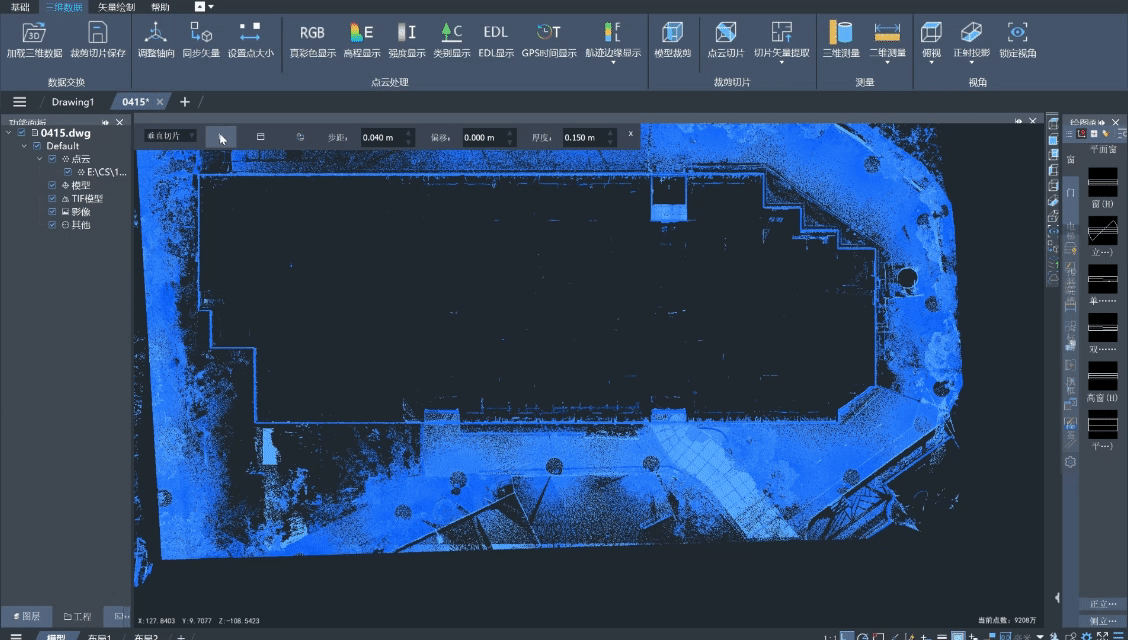Click the 工程 panel button at bottom
1128x640 pixels.
point(77,617)
